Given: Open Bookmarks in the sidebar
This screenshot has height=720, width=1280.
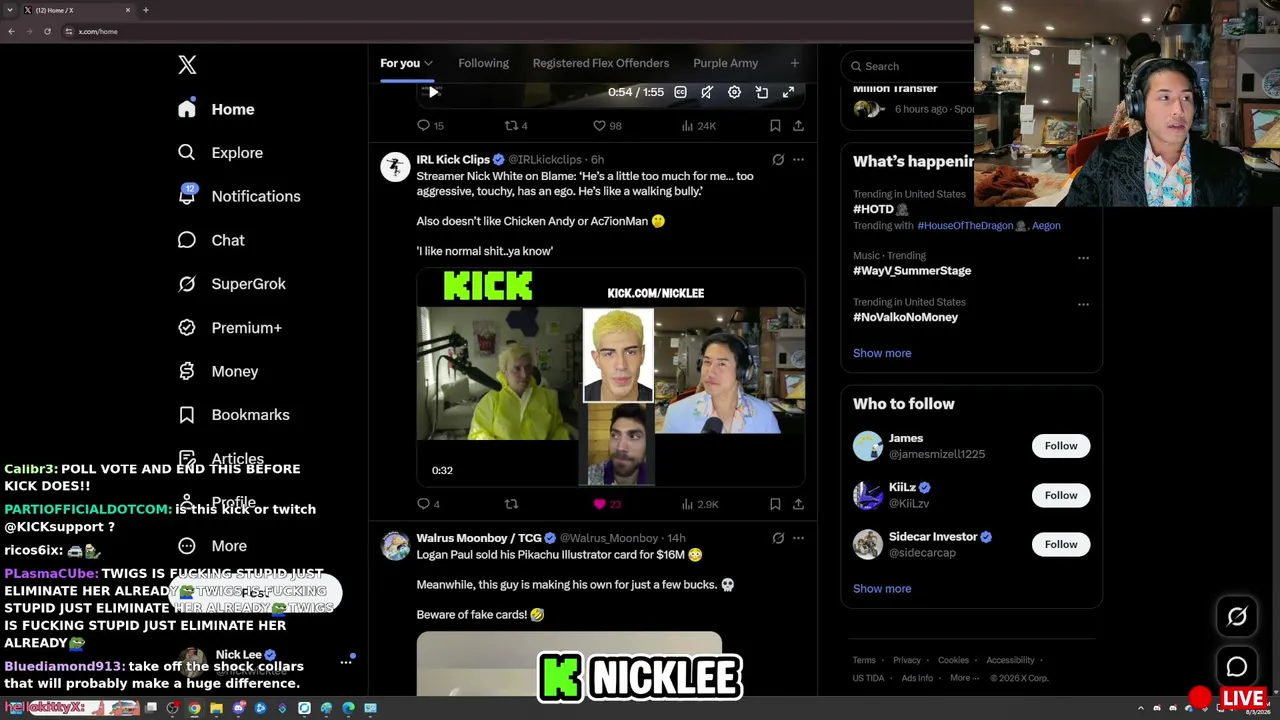Looking at the screenshot, I should click(x=233, y=415).
